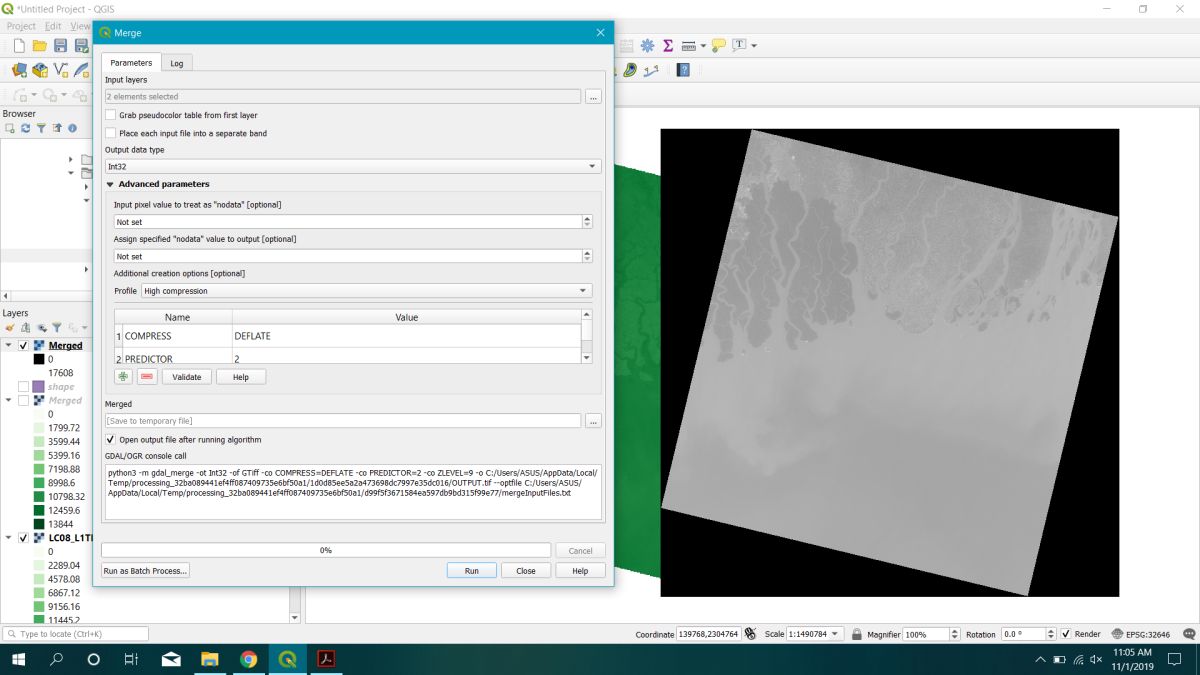
Task: Remove creation option row with minus
Action: coord(147,377)
